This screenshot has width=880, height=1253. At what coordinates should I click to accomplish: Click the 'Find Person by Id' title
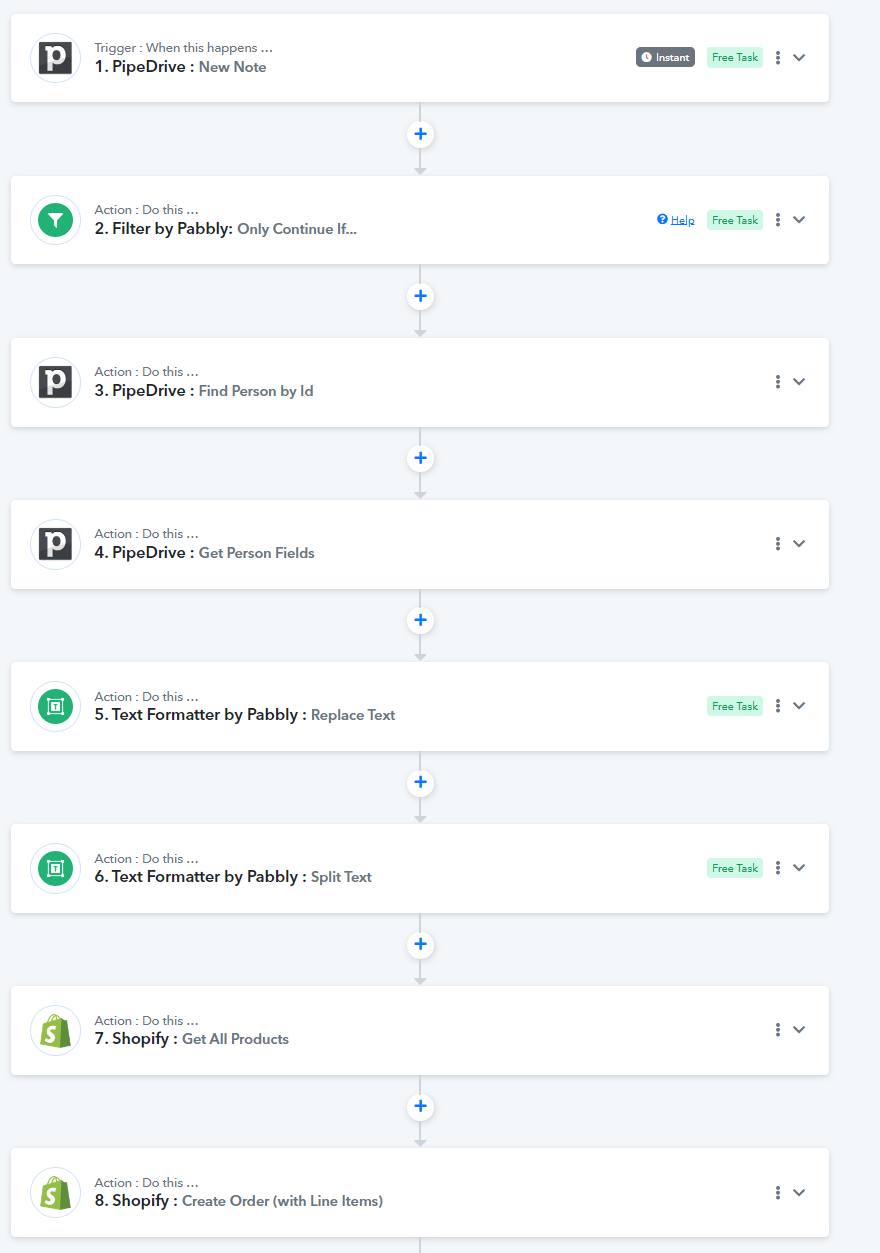pos(256,391)
